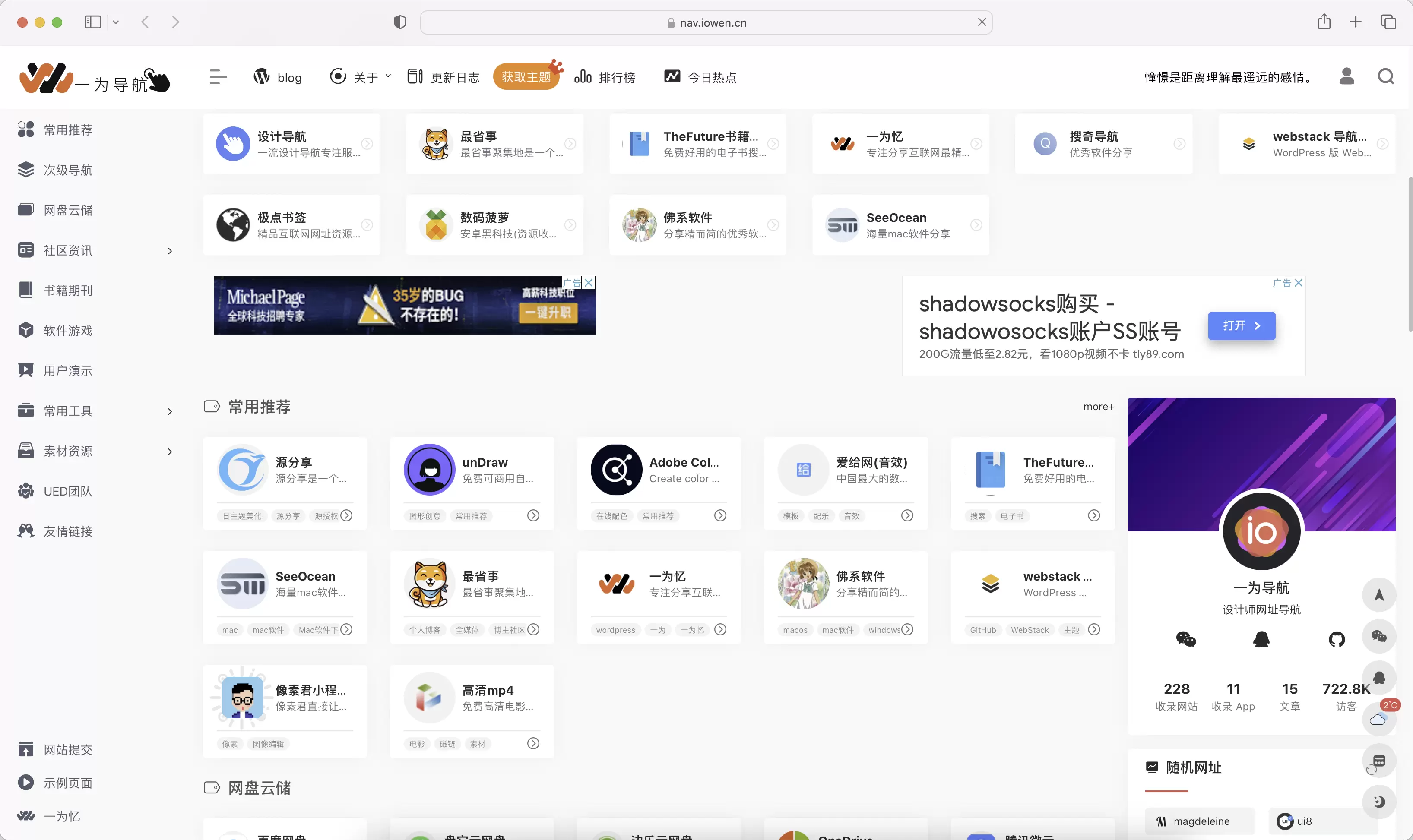Clear the address bar with X button

pos(982,22)
